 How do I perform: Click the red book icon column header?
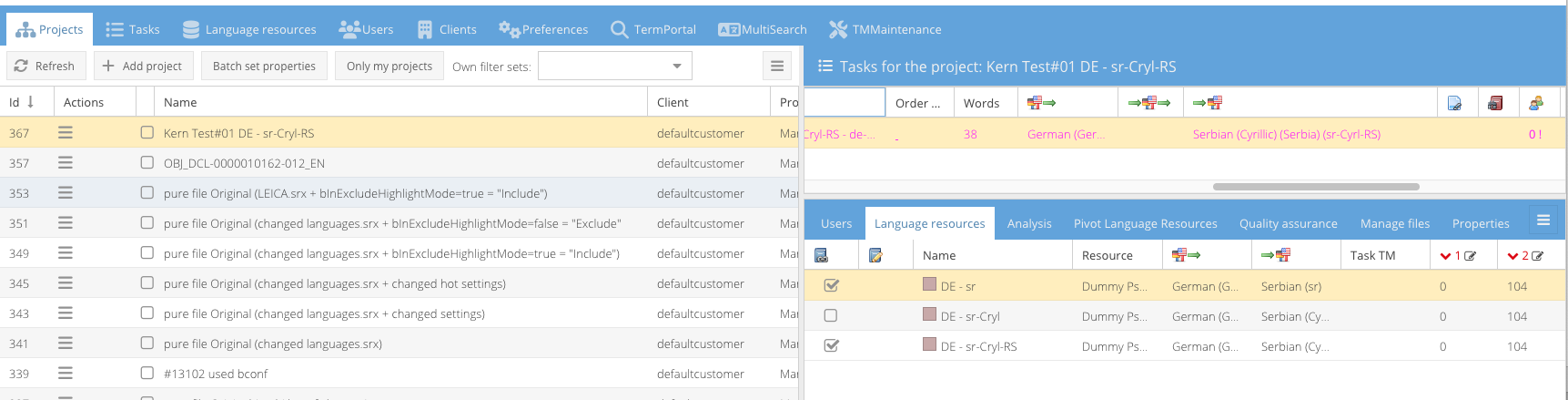click(1495, 103)
